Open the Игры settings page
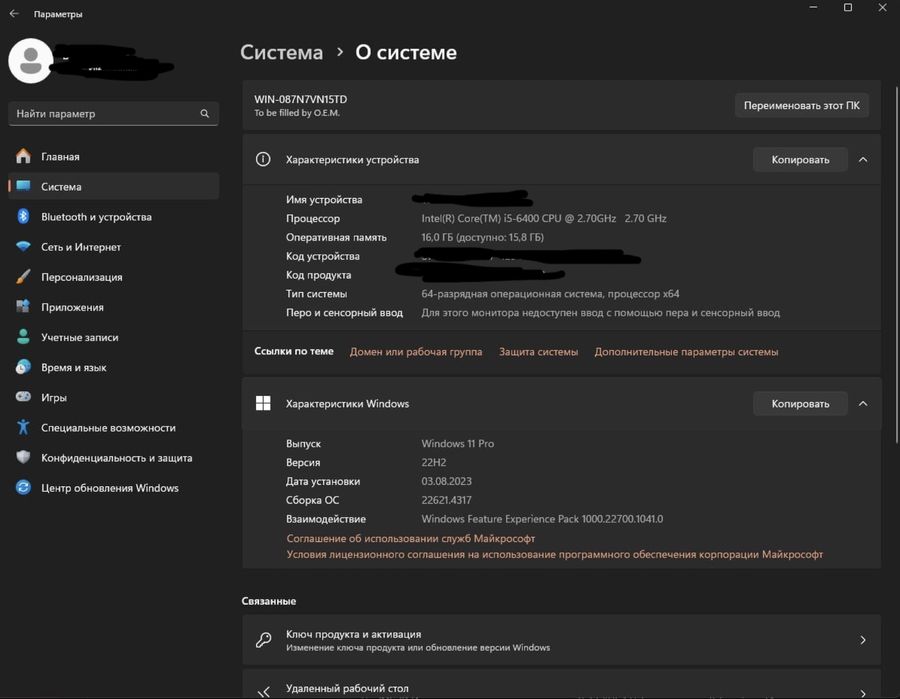Viewport: 900px width, 699px height. tap(54, 397)
